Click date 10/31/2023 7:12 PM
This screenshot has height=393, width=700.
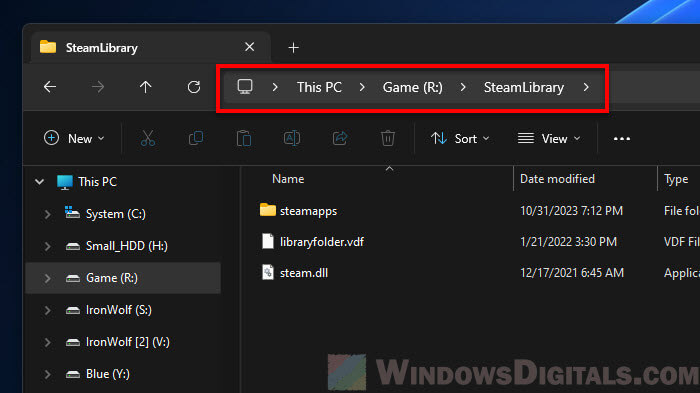571,211
